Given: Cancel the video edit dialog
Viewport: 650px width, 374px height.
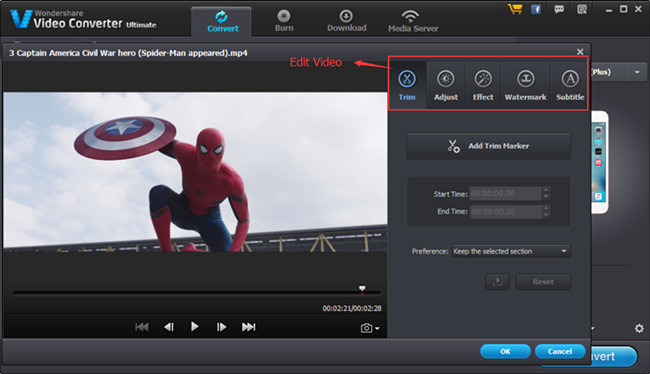Looking at the screenshot, I should 560,352.
